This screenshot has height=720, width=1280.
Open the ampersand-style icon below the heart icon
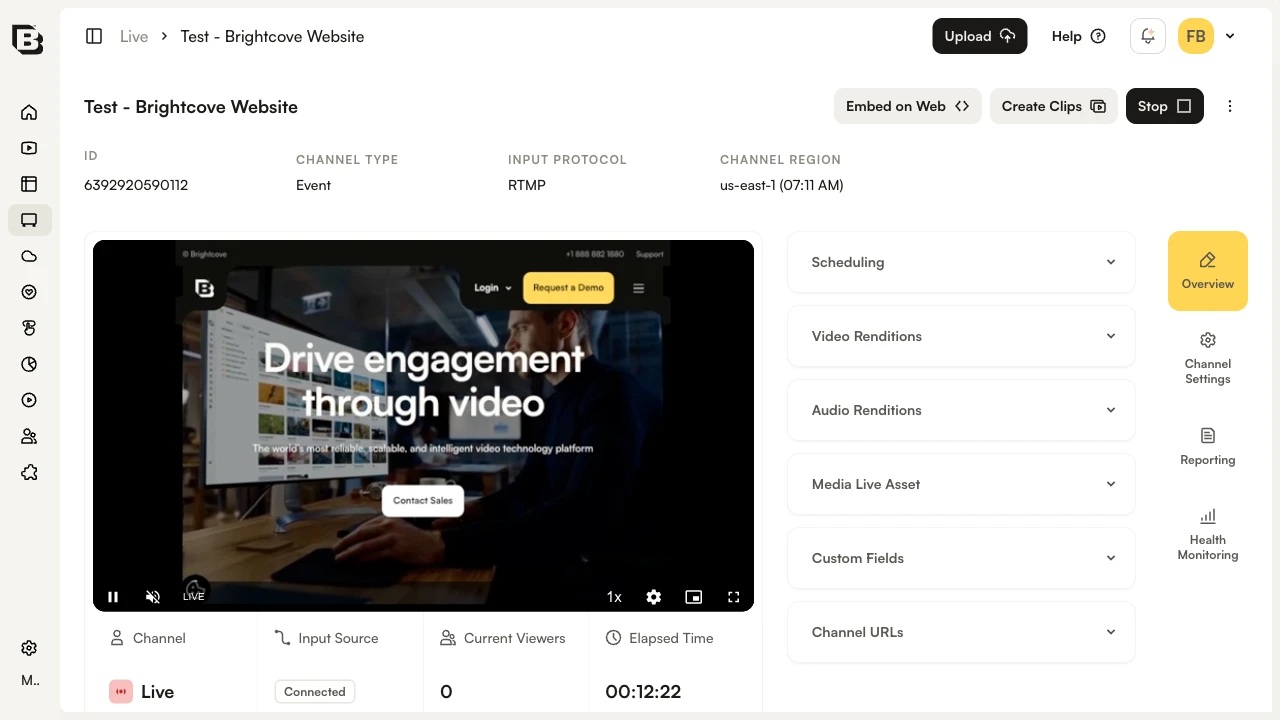point(29,328)
